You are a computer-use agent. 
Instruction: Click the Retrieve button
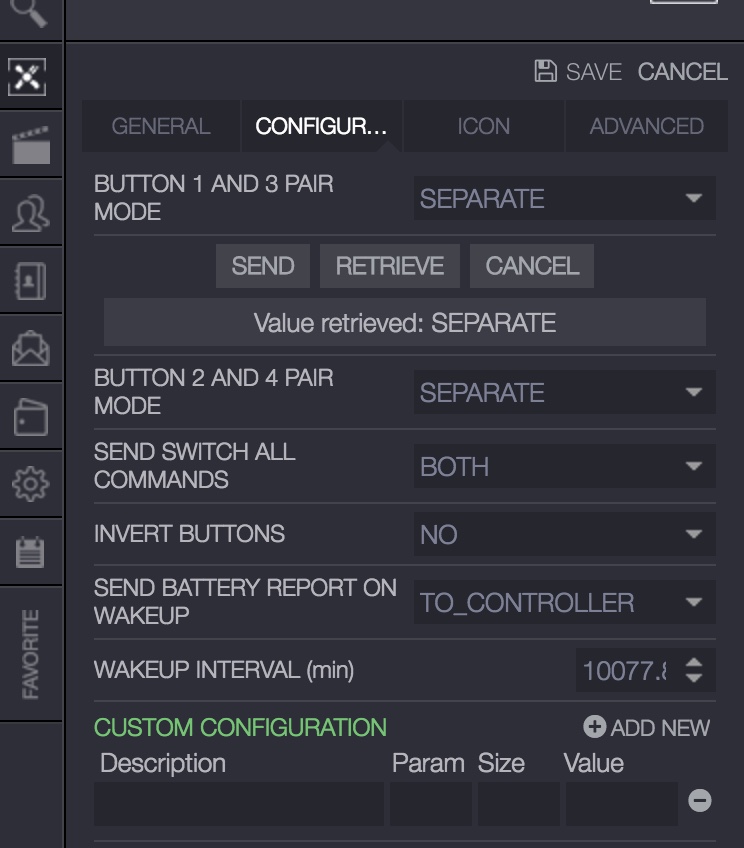[x=389, y=266]
